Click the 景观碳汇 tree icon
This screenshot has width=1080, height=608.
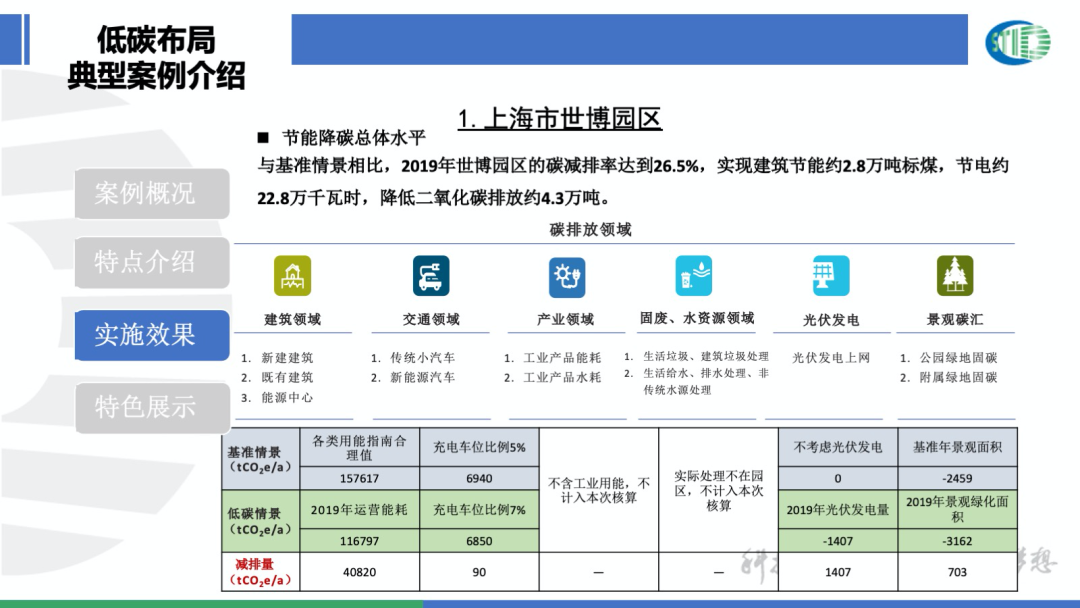pos(955,276)
